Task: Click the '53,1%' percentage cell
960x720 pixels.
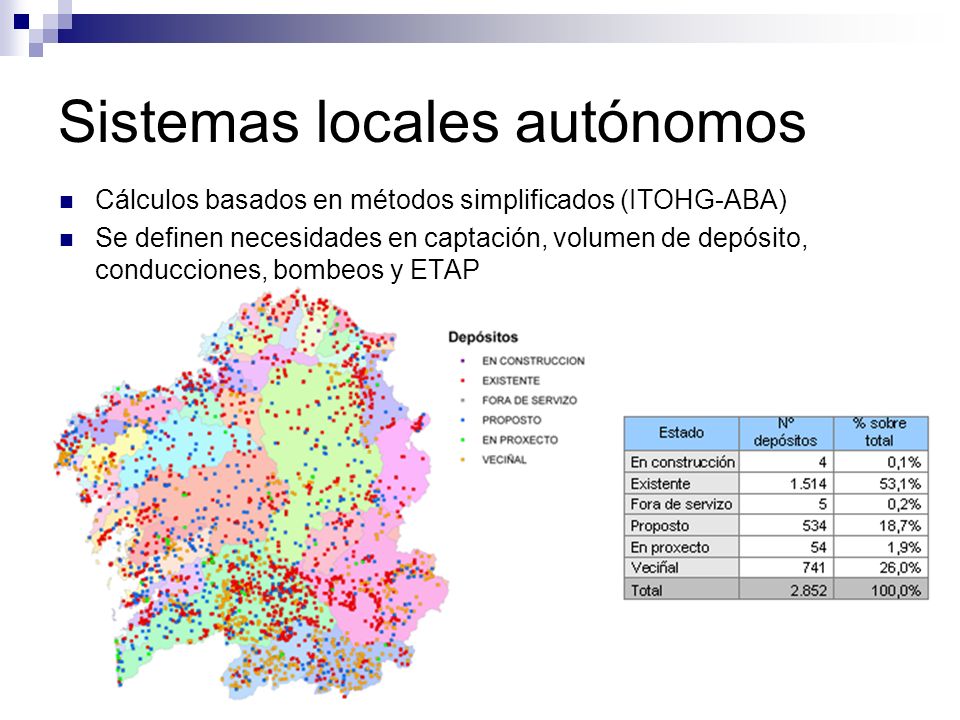Action: [880, 484]
